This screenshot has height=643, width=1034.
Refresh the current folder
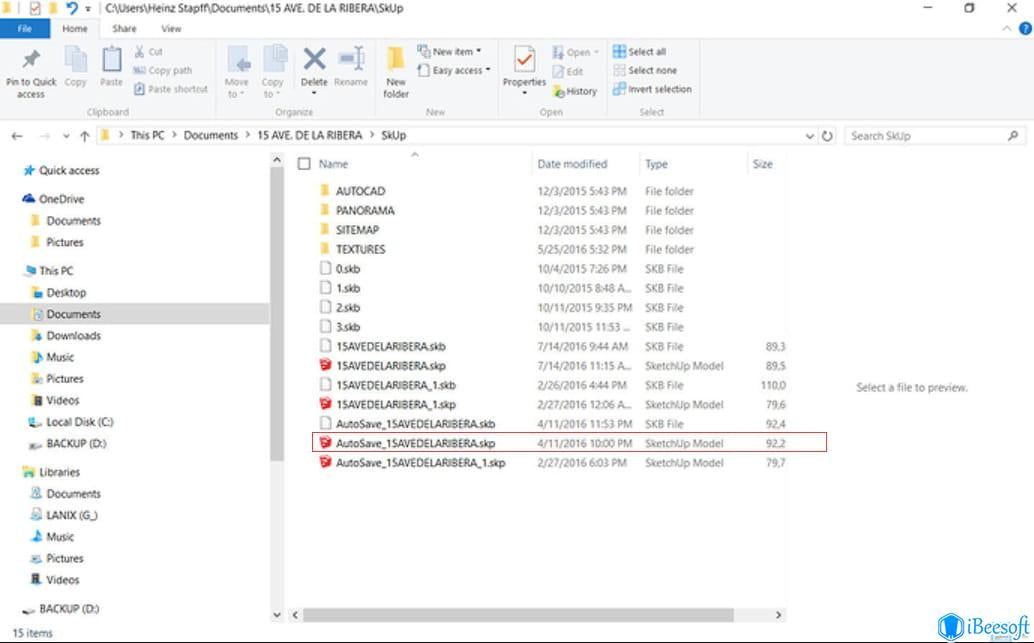(827, 136)
